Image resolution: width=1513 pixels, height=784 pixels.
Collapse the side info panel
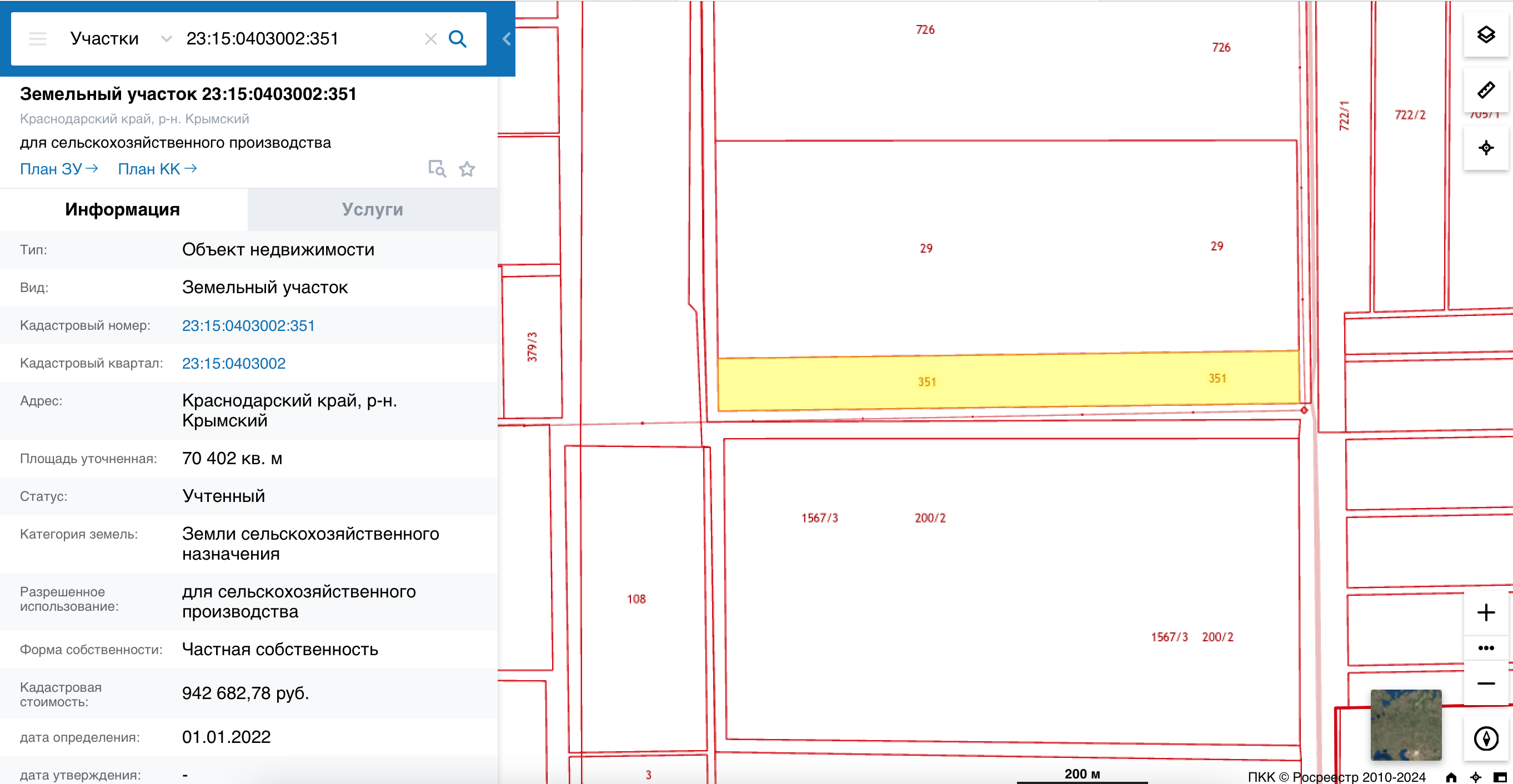(x=507, y=39)
